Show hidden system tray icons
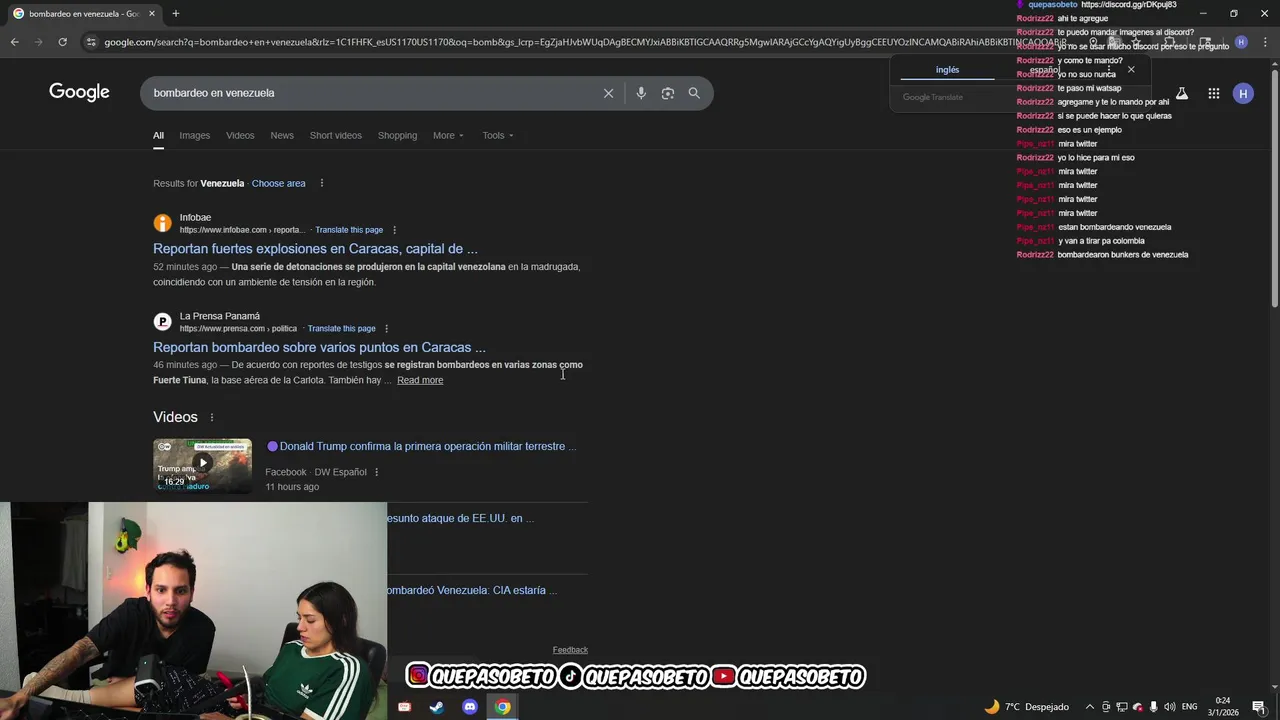 click(1090, 707)
